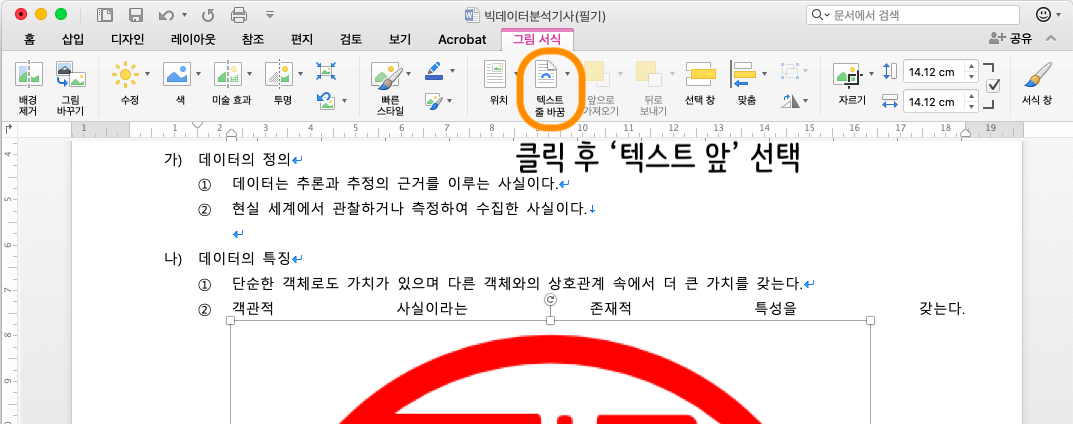Expand the picture effects dropdown arrow
The width and height of the screenshot is (1073, 424).
pyautogui.click(x=450, y=102)
